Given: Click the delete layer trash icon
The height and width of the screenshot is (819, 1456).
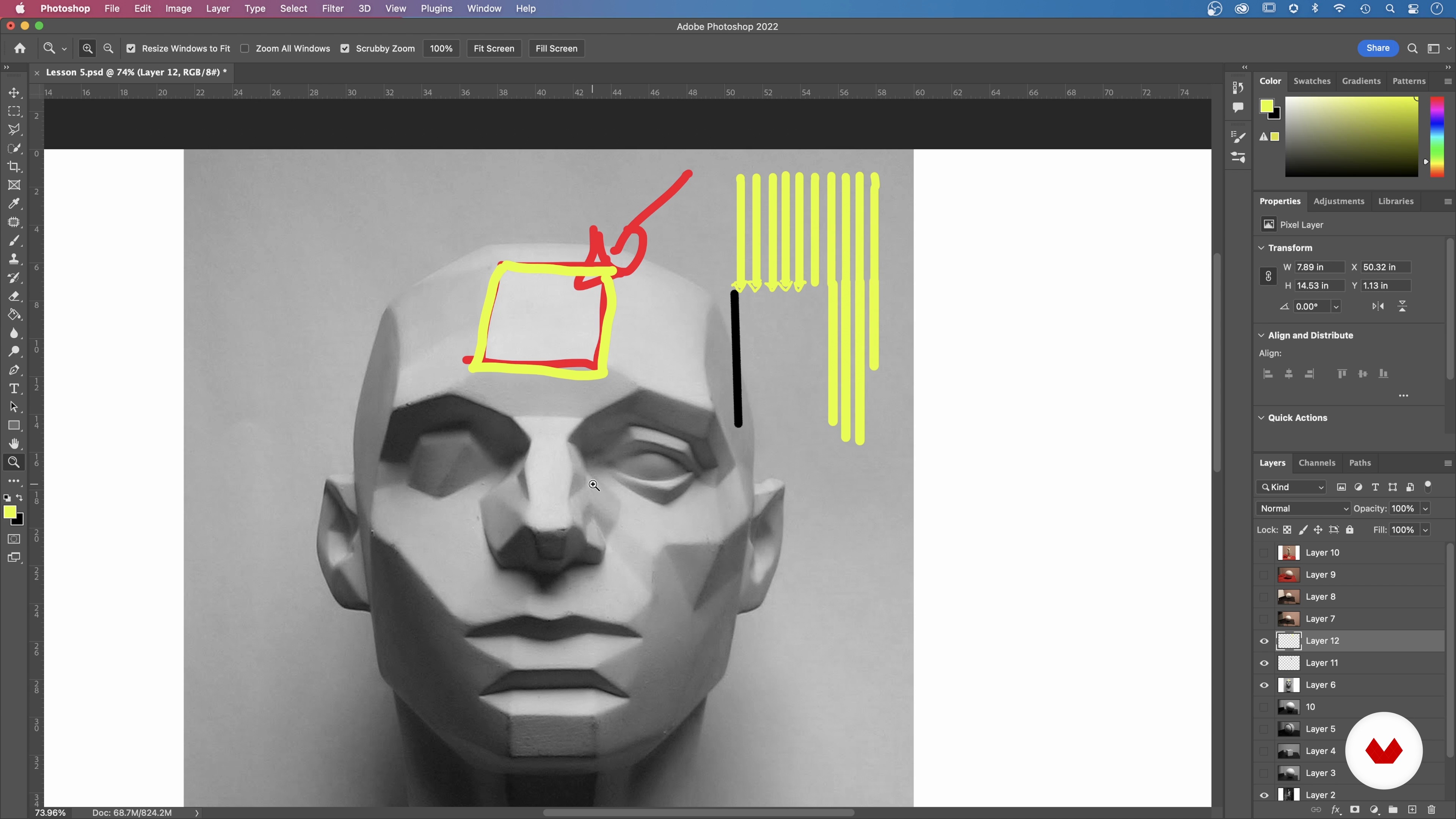Looking at the screenshot, I should (1431, 810).
